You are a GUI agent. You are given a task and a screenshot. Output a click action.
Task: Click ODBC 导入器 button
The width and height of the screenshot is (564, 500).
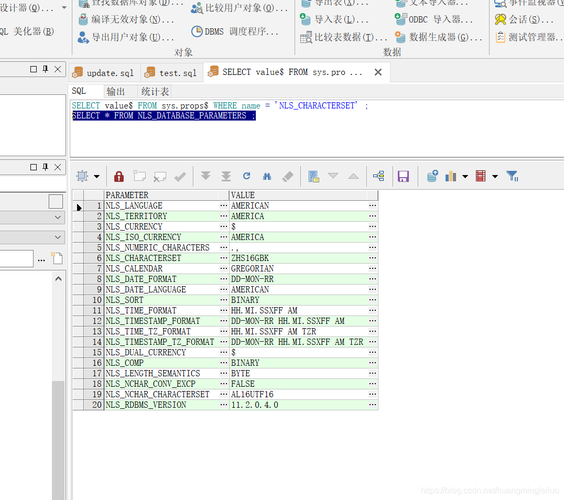point(434,19)
